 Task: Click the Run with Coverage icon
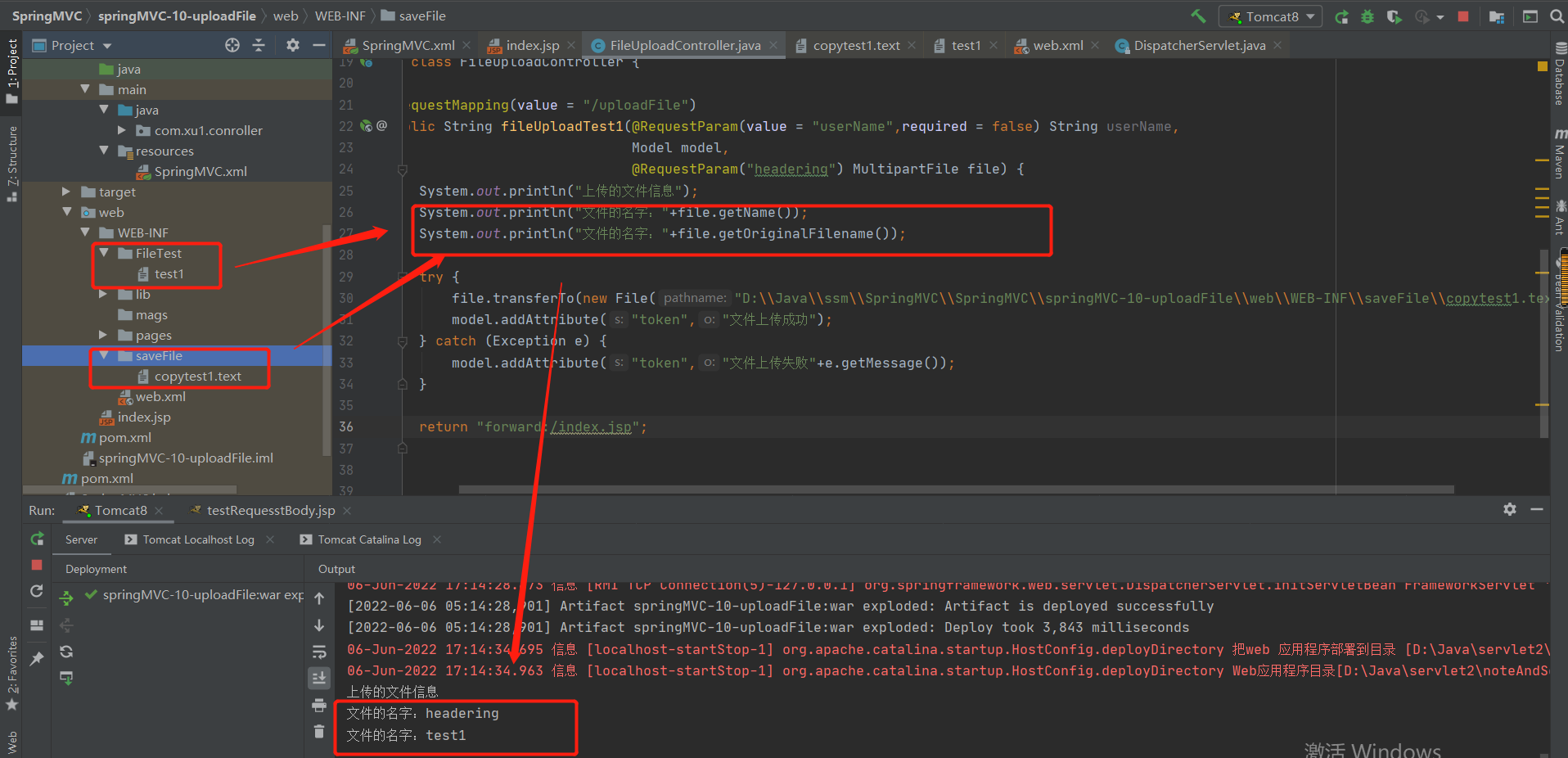[x=1394, y=16]
